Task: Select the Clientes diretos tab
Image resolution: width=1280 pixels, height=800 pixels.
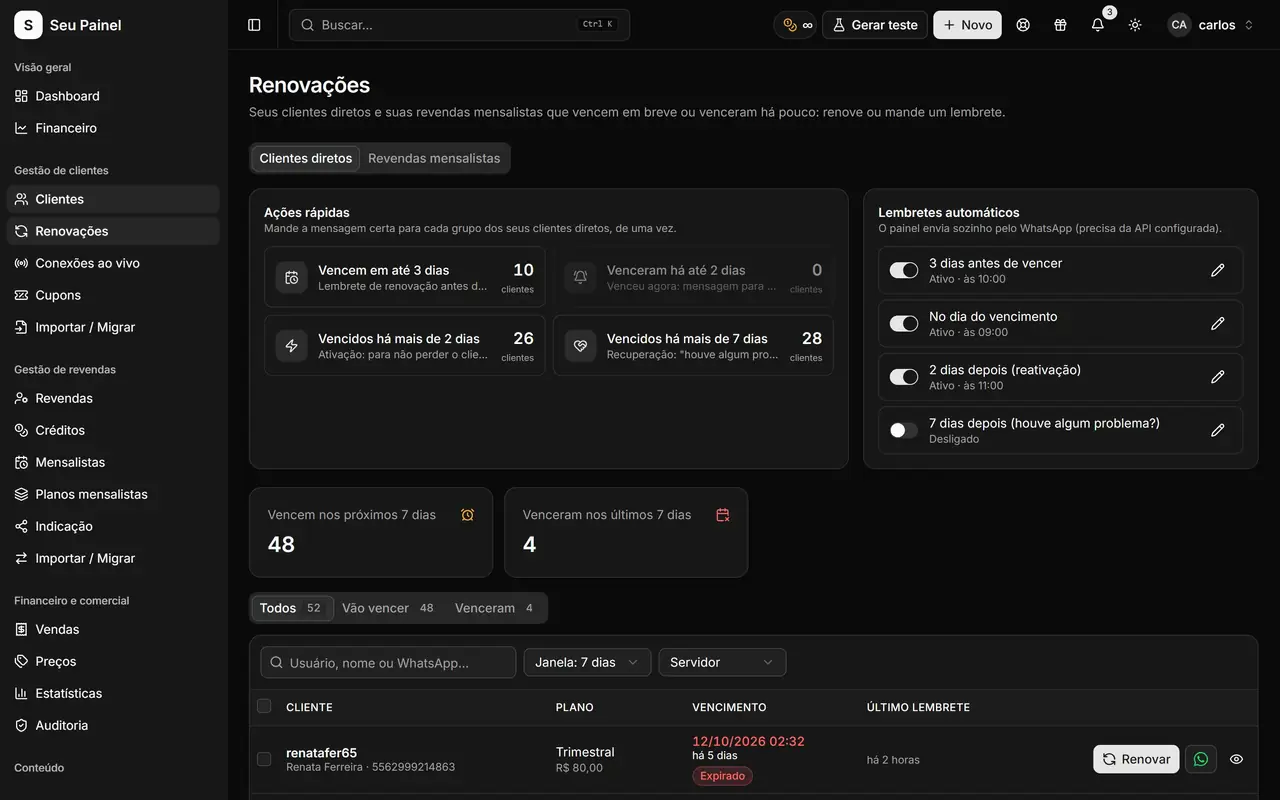Action: [306, 158]
